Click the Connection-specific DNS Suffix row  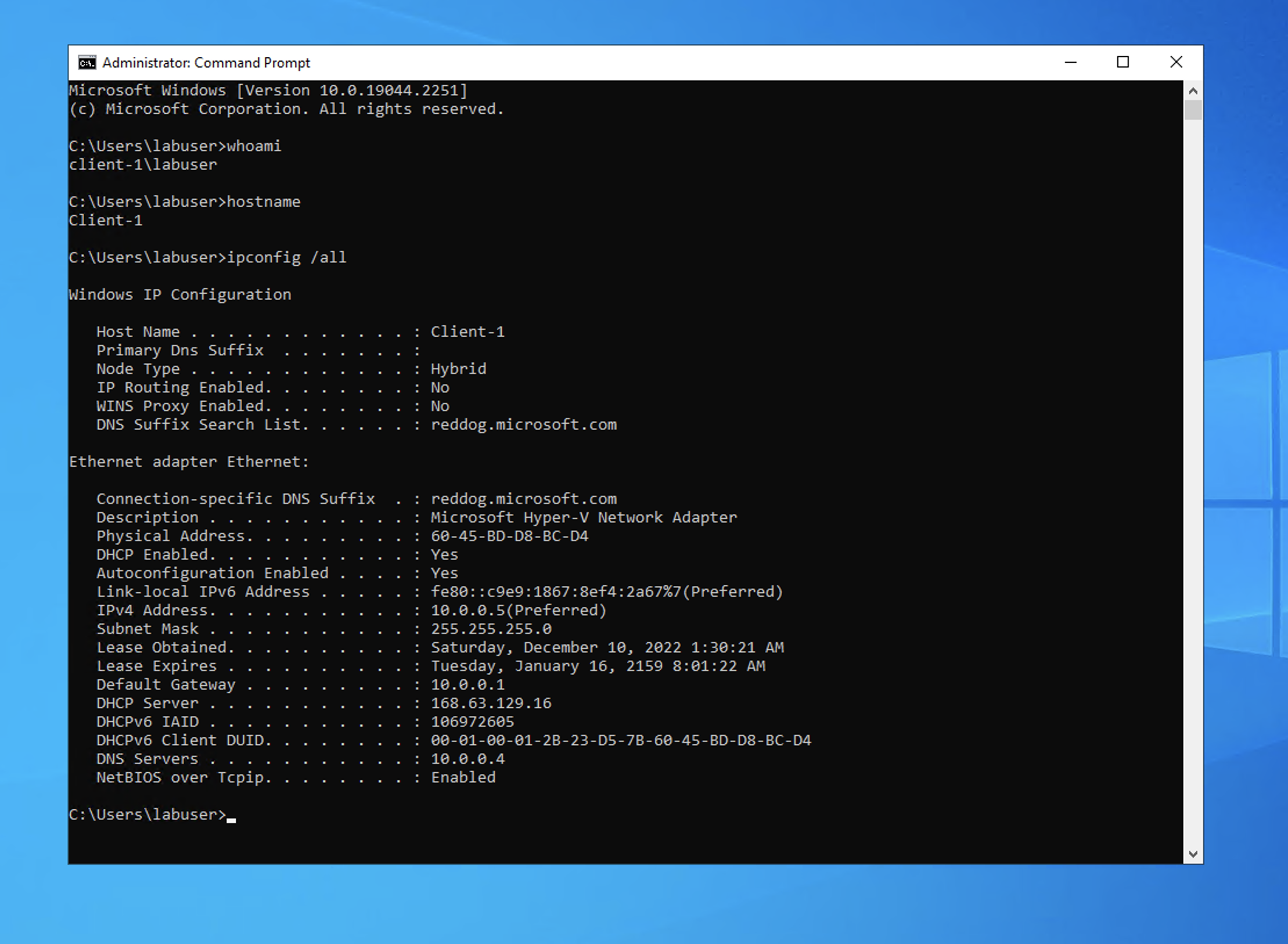click(357, 499)
